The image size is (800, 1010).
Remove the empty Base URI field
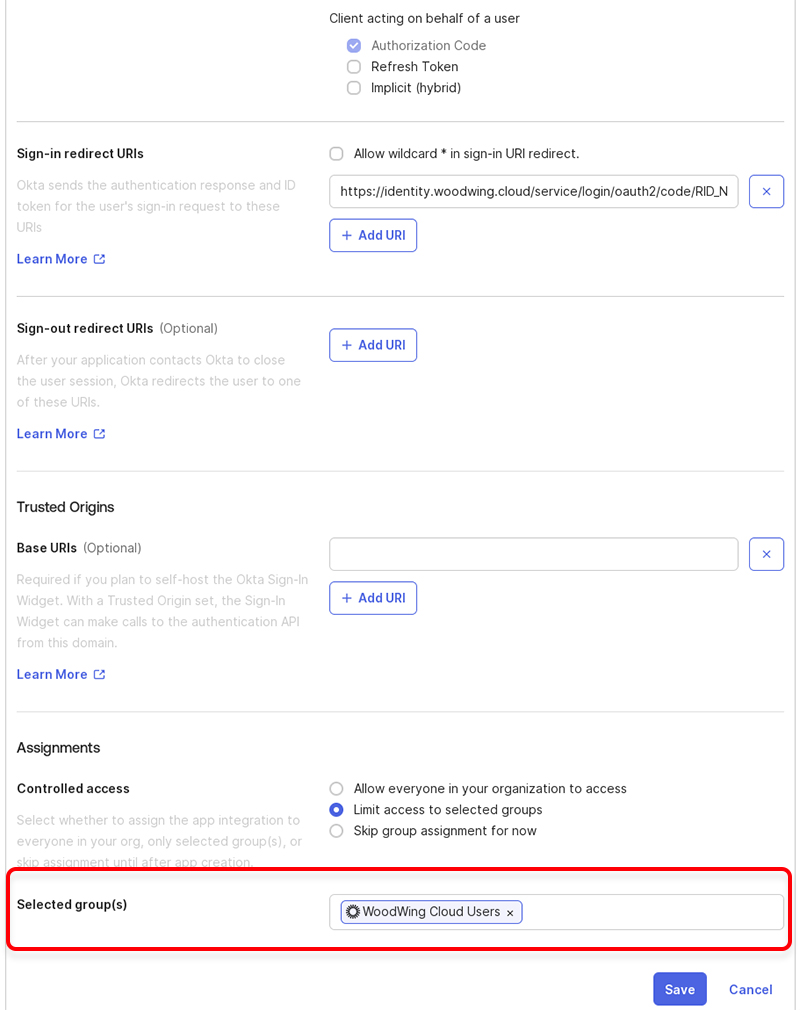766,554
